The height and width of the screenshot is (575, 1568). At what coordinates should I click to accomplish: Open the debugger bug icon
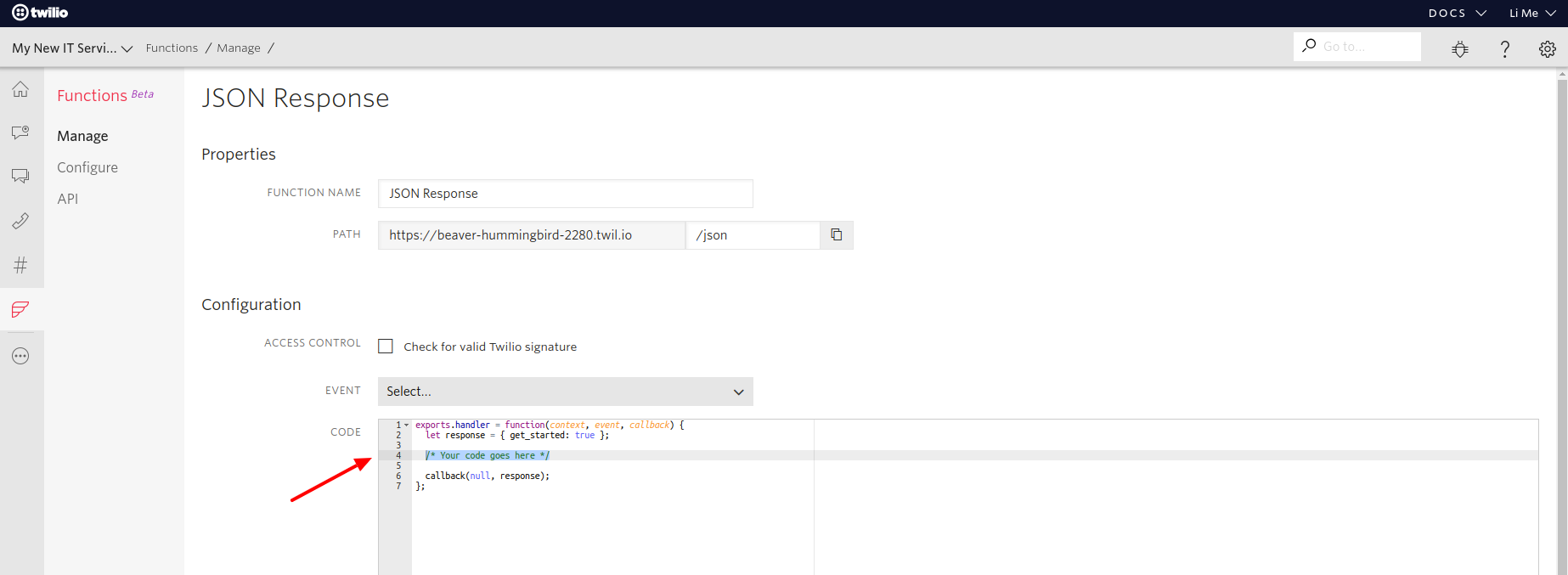click(1460, 49)
